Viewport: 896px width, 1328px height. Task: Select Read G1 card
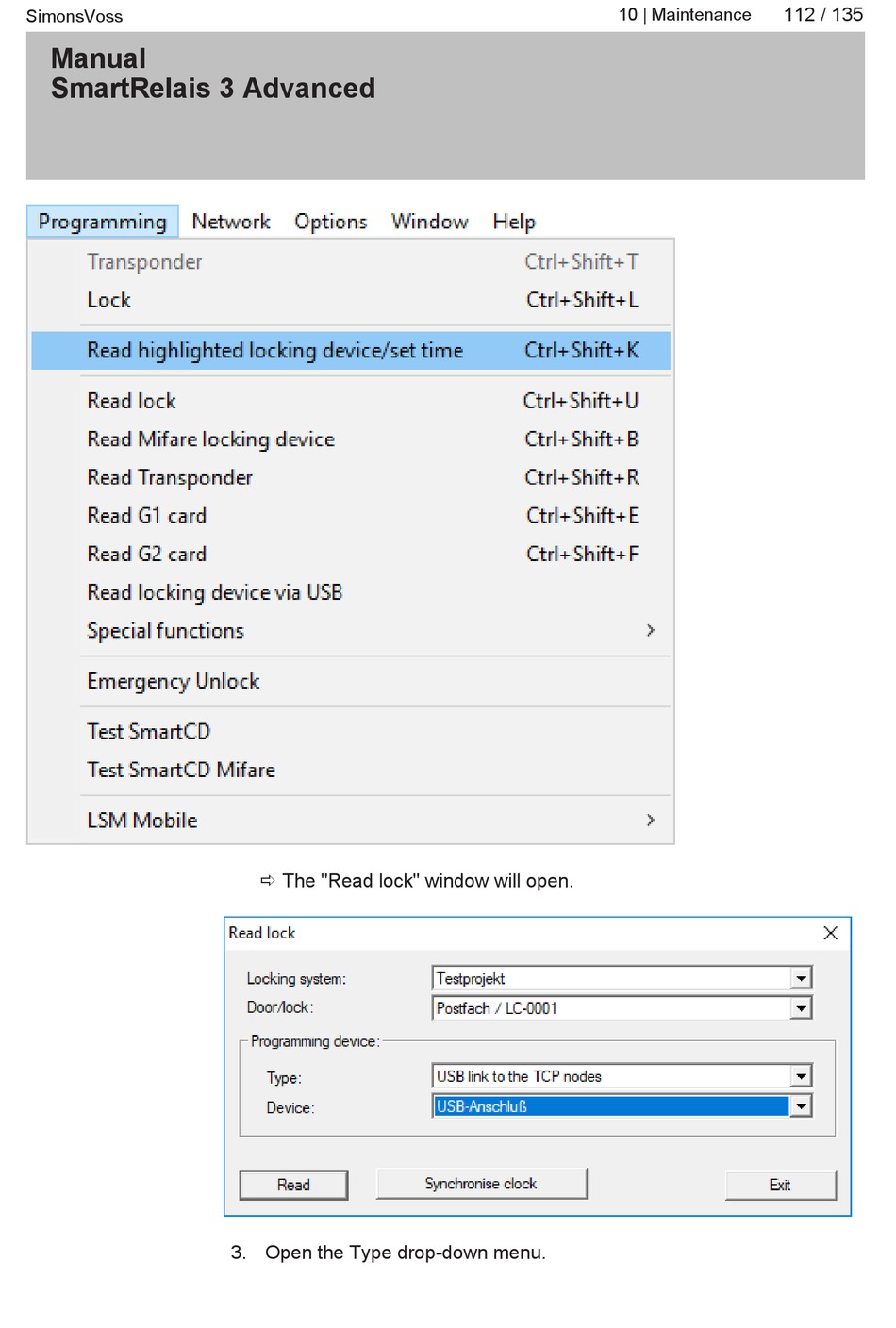click(351, 516)
